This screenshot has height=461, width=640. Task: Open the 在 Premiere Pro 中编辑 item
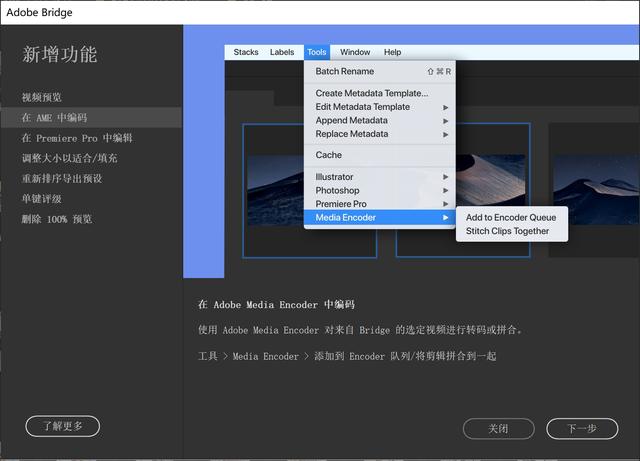[x=77, y=138]
